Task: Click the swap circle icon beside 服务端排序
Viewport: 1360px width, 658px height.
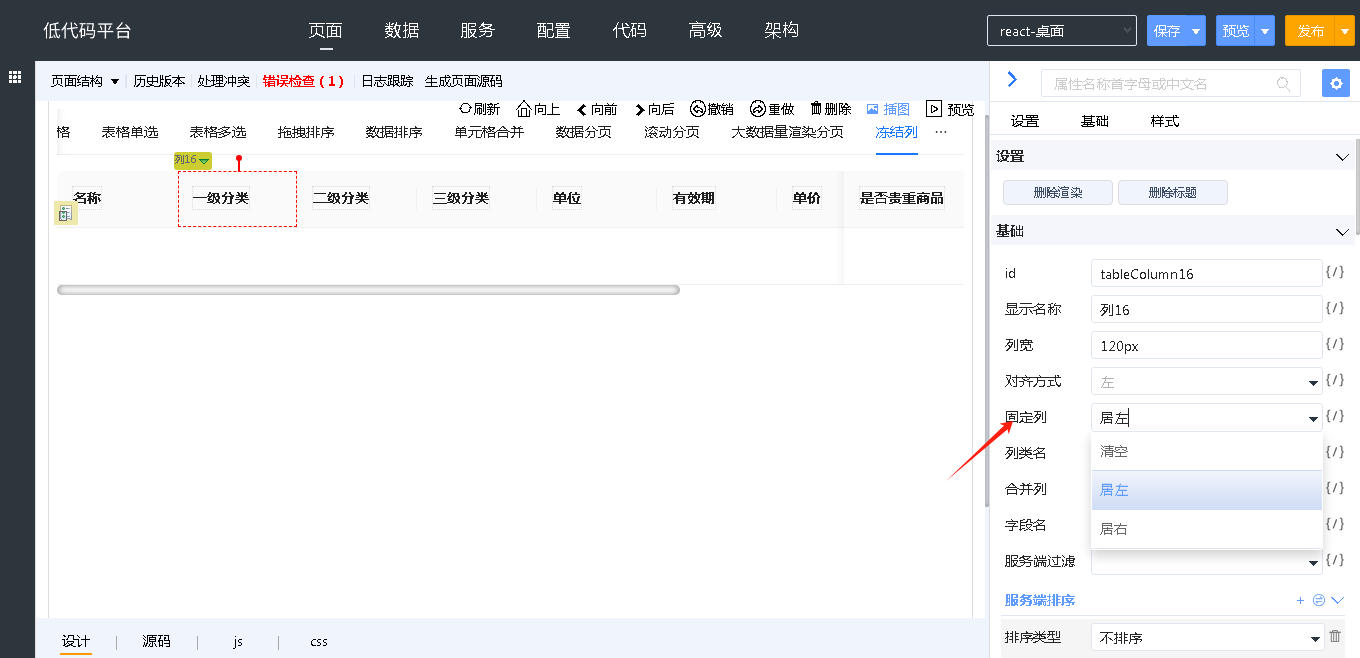Action: 1318,600
